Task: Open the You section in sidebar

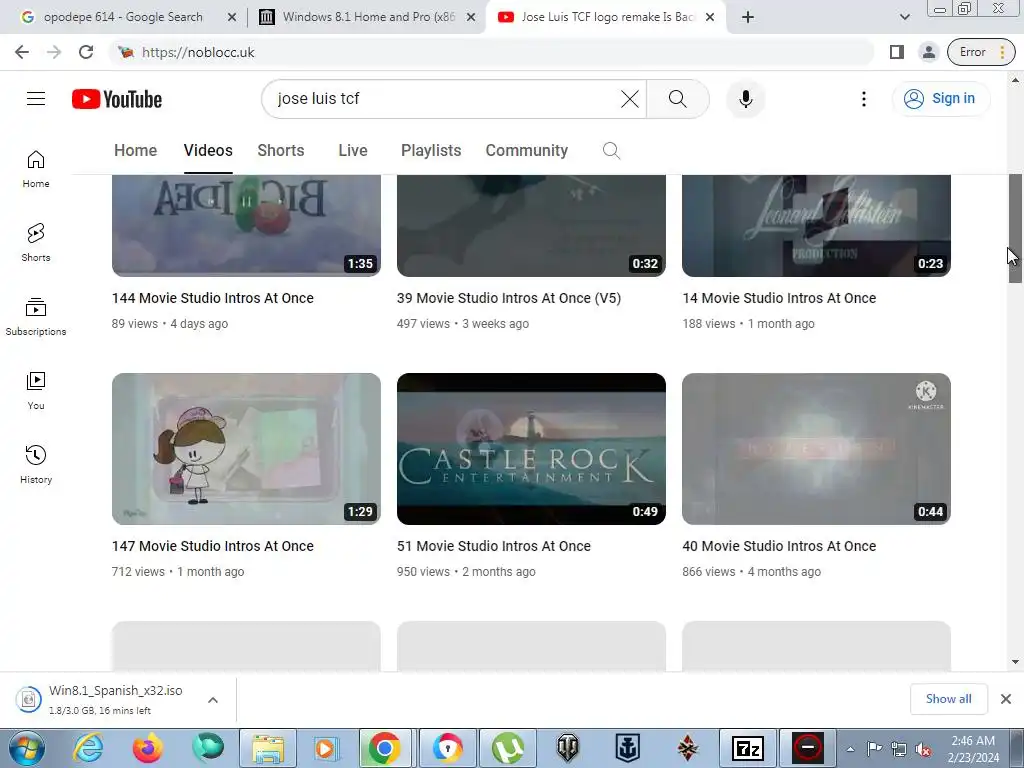Action: tap(36, 391)
